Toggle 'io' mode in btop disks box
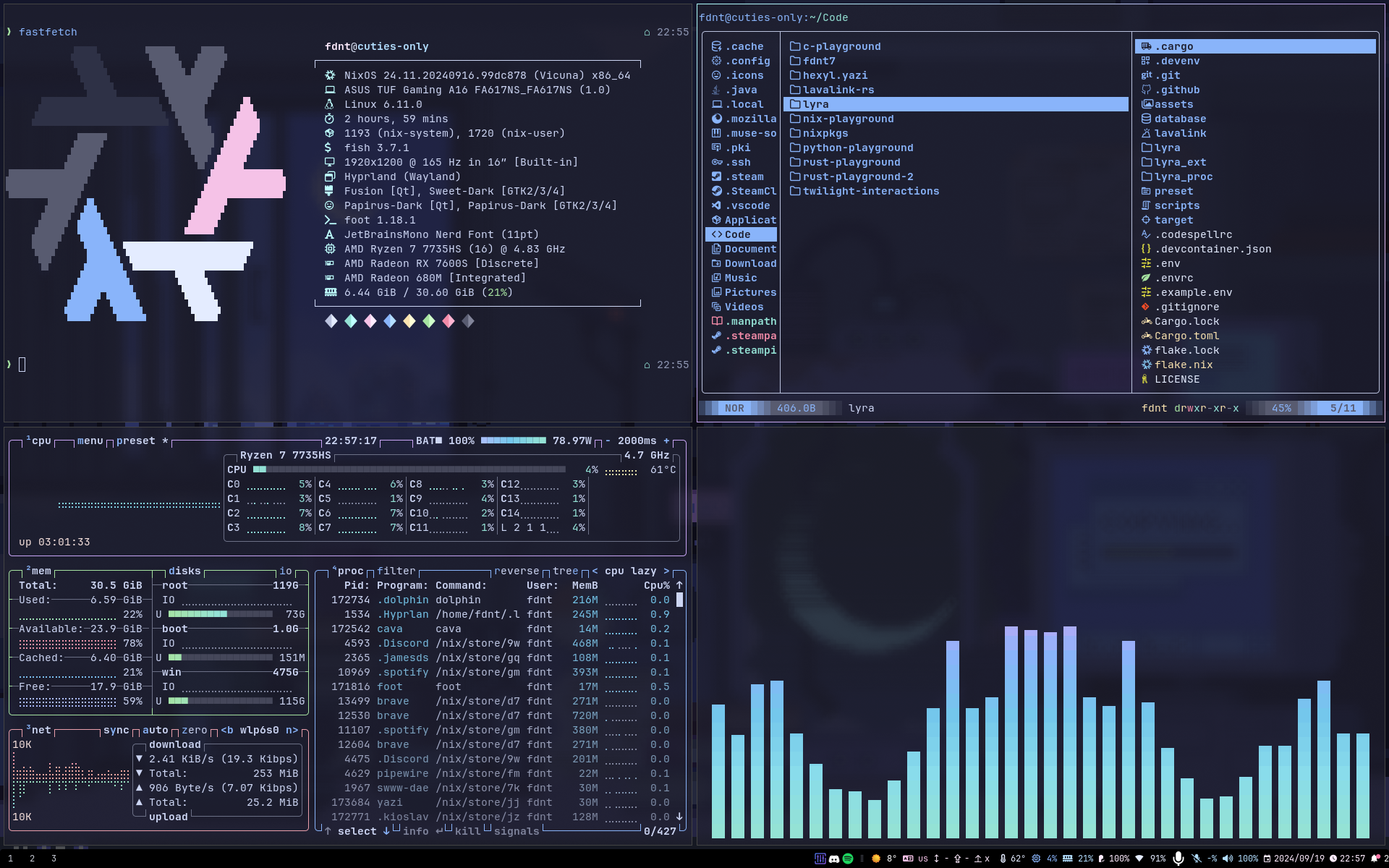Image resolution: width=1389 pixels, height=868 pixels. tap(286, 571)
